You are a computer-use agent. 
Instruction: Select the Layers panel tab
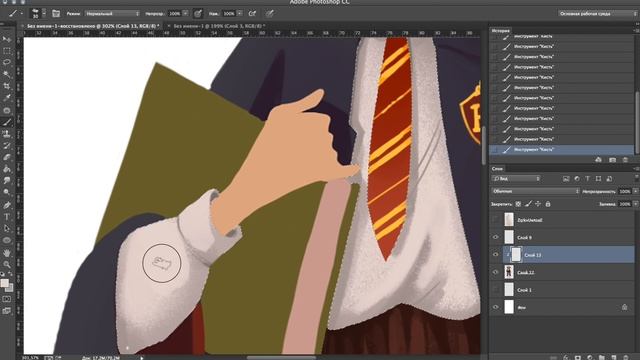(497, 169)
